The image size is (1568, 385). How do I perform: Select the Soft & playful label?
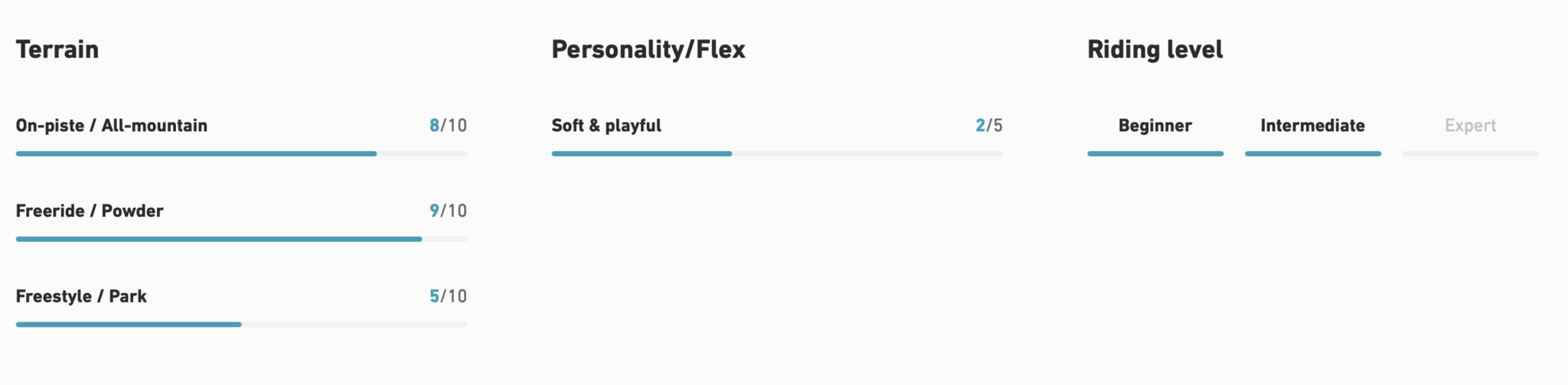point(606,126)
